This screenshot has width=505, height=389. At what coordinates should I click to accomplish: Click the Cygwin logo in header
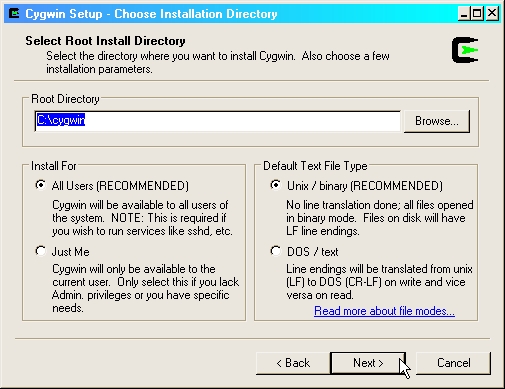pos(465,50)
